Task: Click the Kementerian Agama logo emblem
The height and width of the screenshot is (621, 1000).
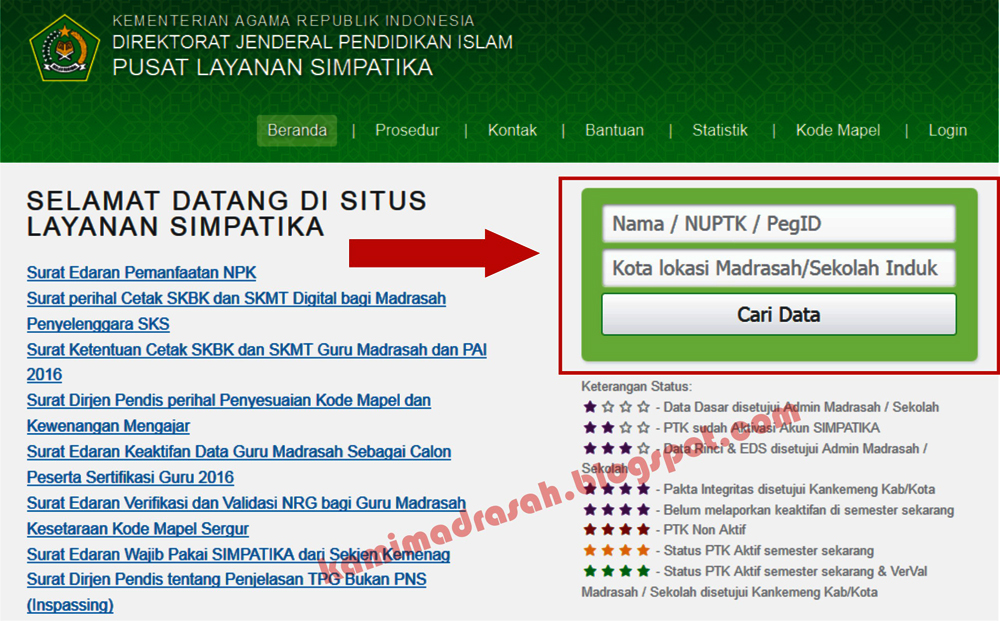Action: tap(64, 48)
